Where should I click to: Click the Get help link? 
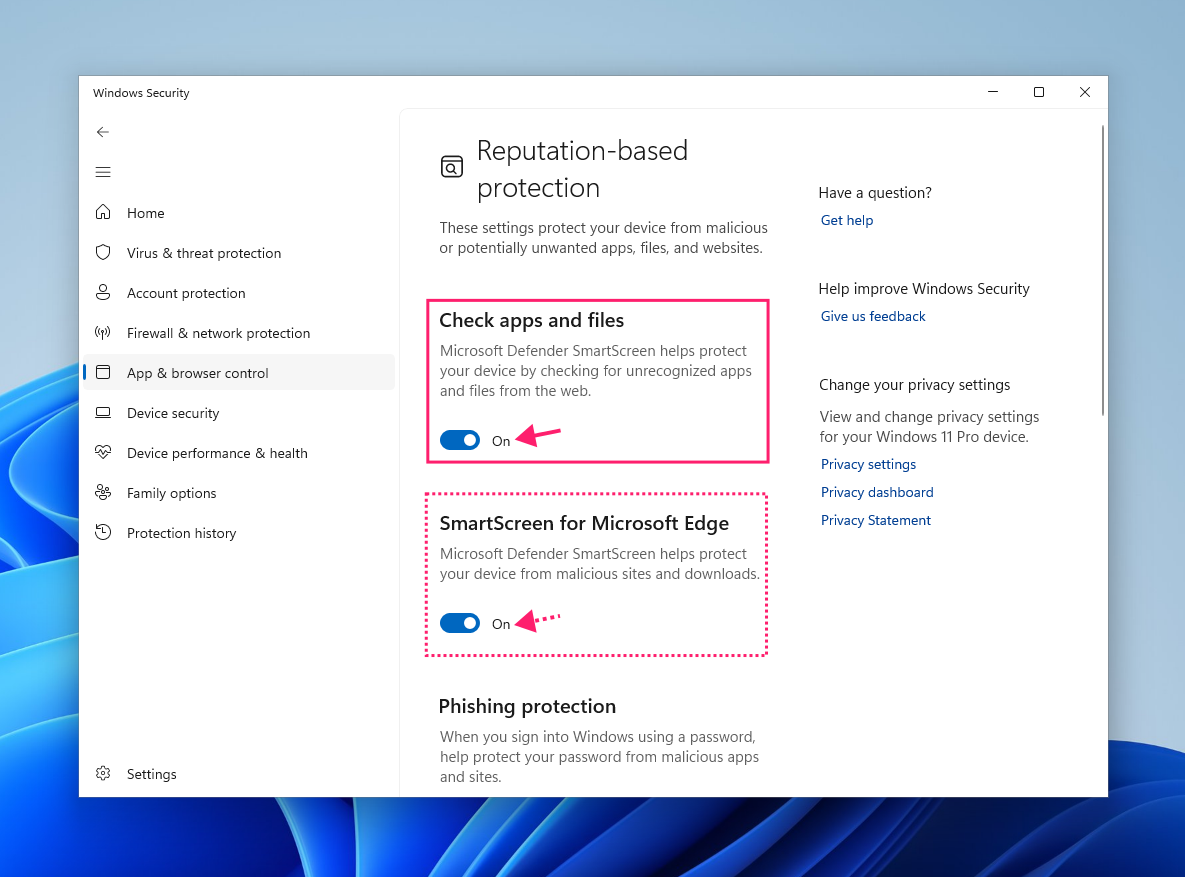click(846, 220)
